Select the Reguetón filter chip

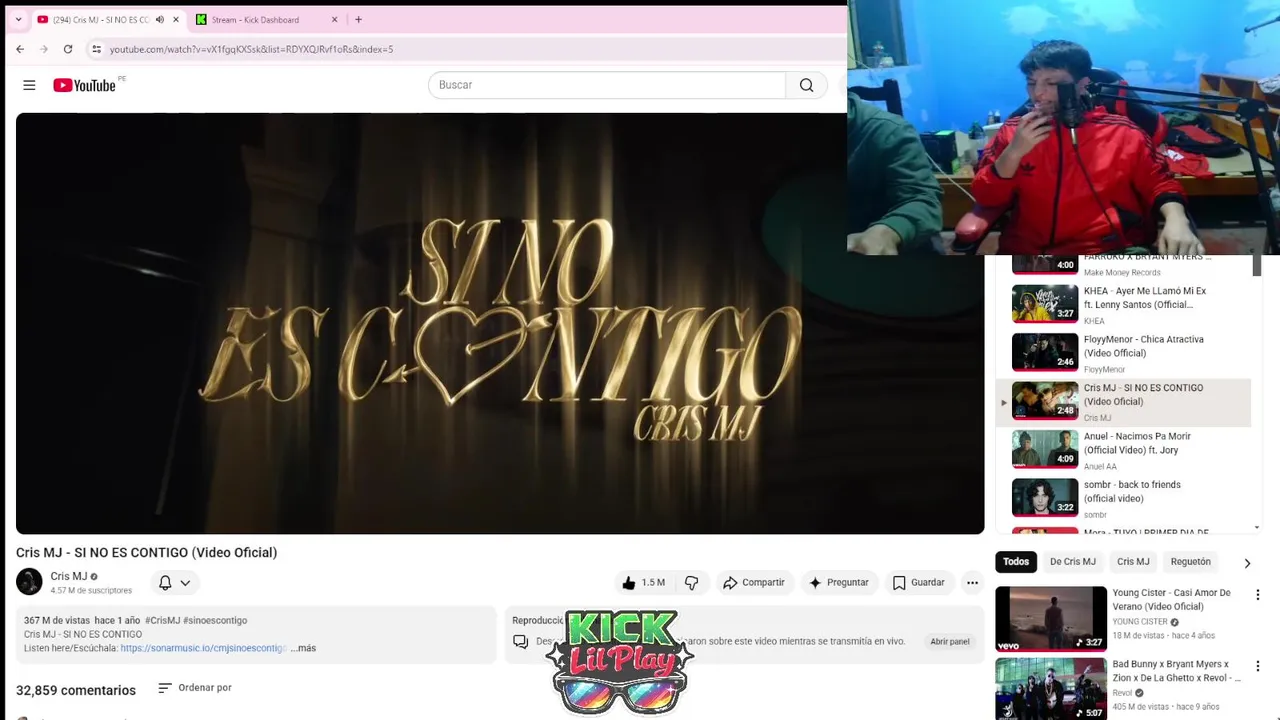[1190, 562]
